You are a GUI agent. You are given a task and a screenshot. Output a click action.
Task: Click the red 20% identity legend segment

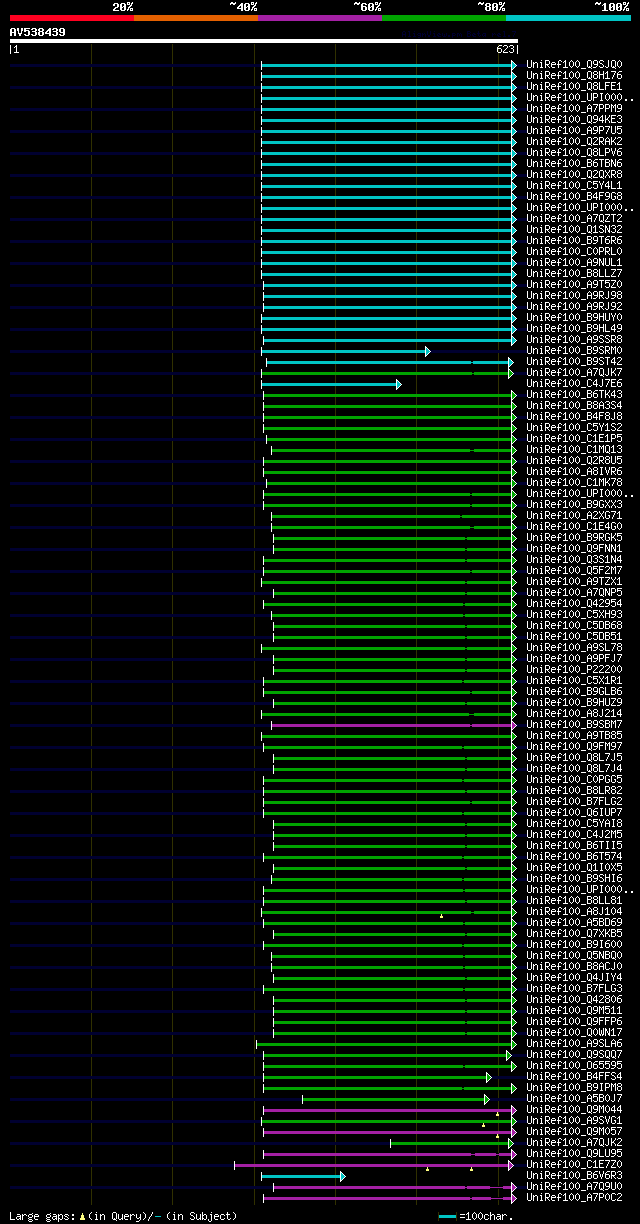[72, 18]
